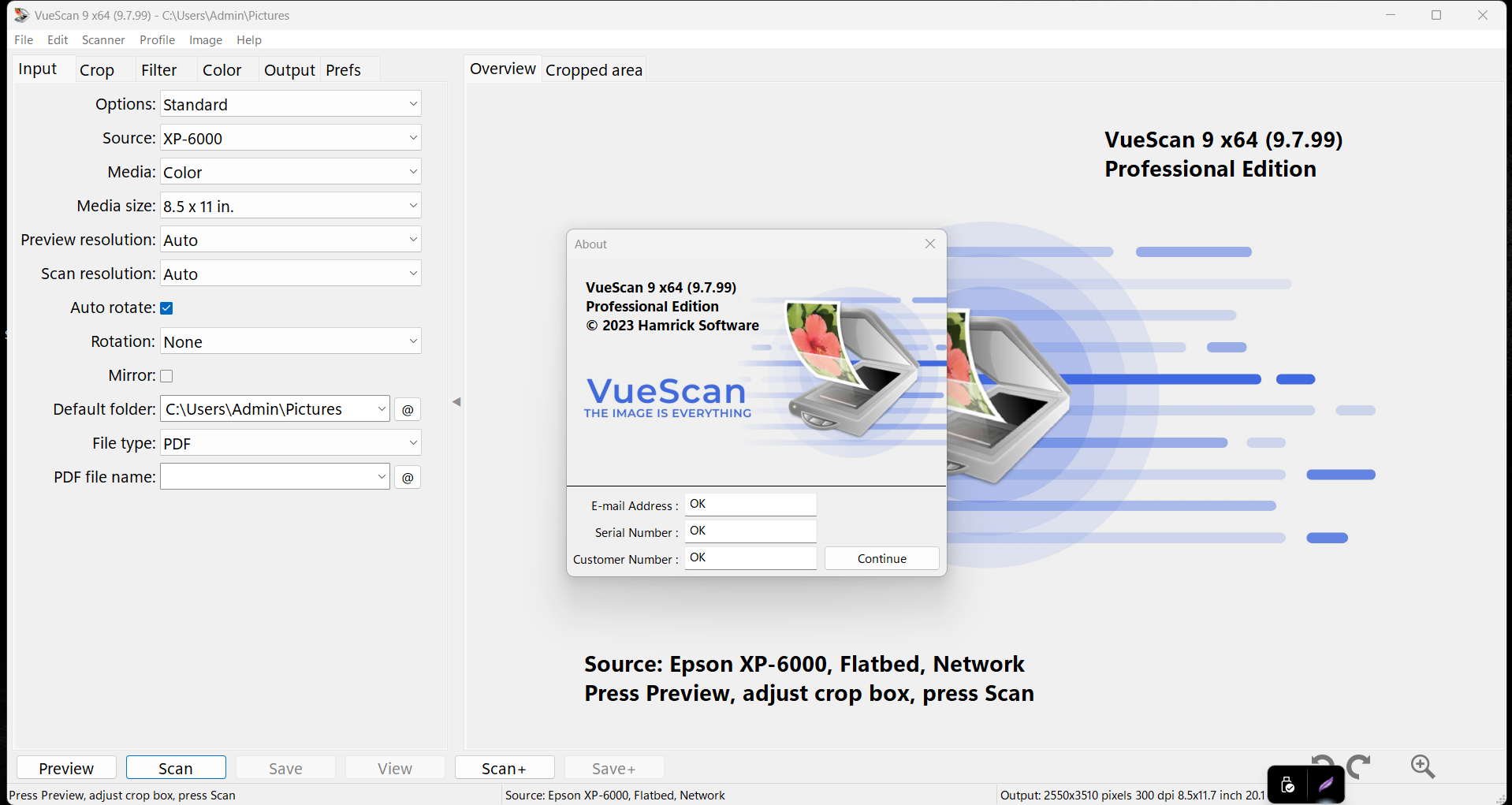Click the @ button beside Default folder

(408, 410)
